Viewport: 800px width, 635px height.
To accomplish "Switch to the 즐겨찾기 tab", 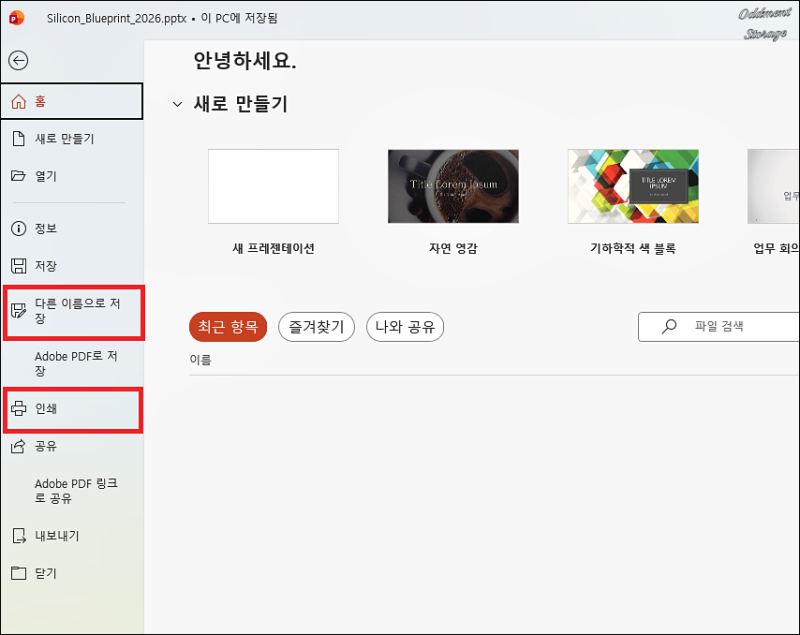I will (316, 327).
